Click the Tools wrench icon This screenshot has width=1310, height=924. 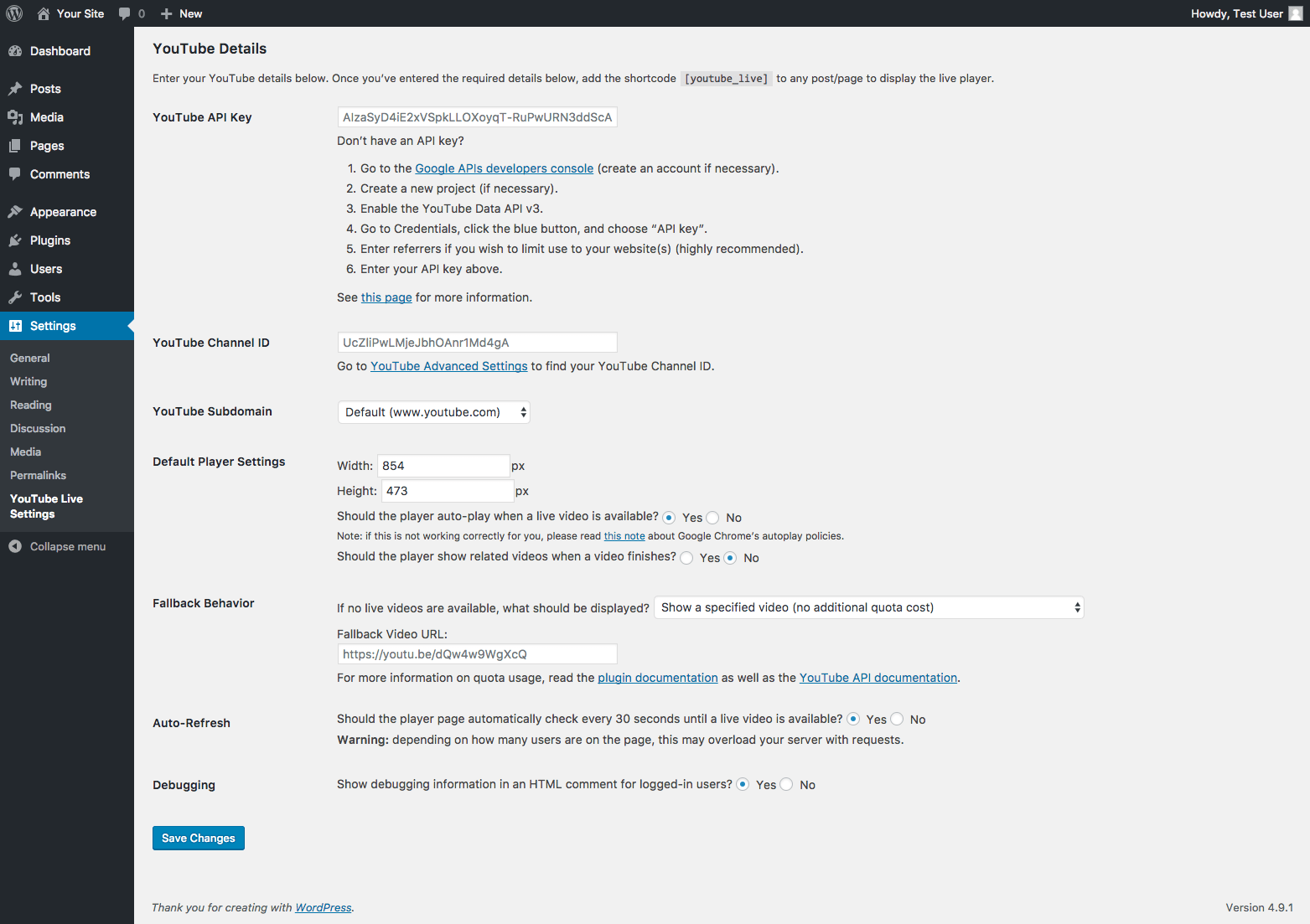point(15,297)
